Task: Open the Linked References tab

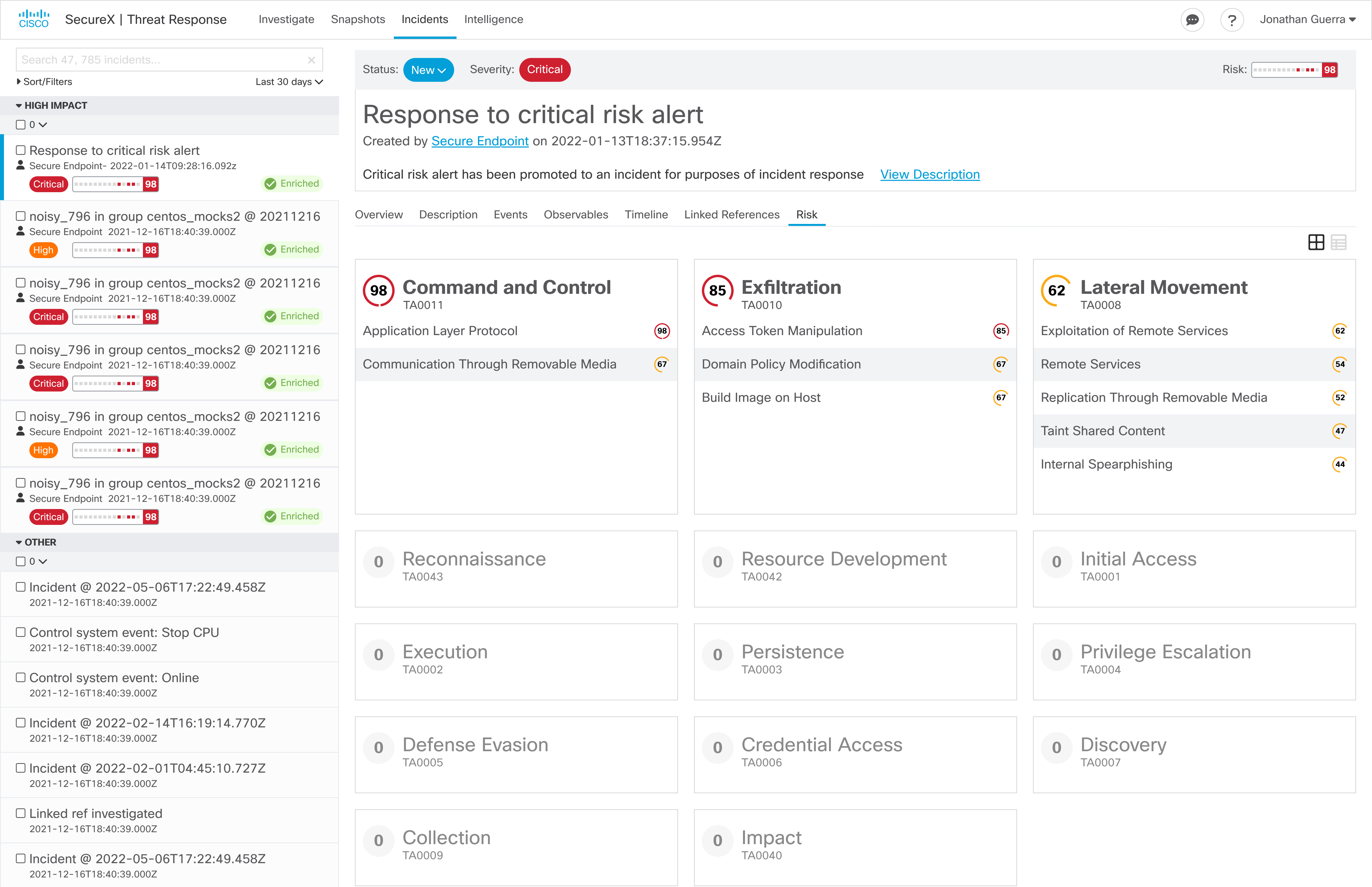Action: point(732,215)
